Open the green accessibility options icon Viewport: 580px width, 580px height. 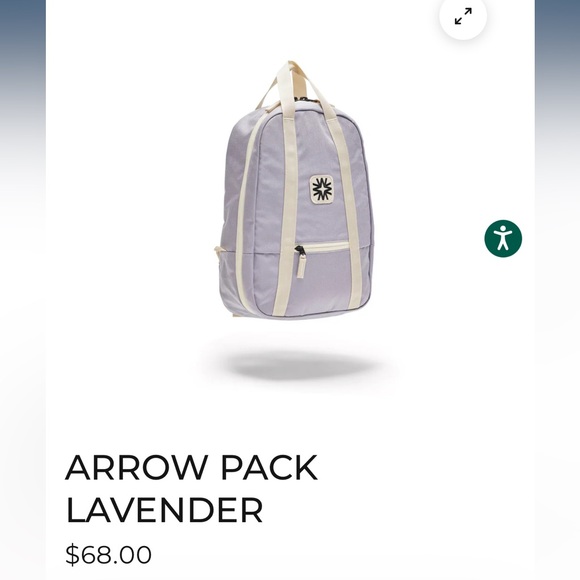pos(503,239)
